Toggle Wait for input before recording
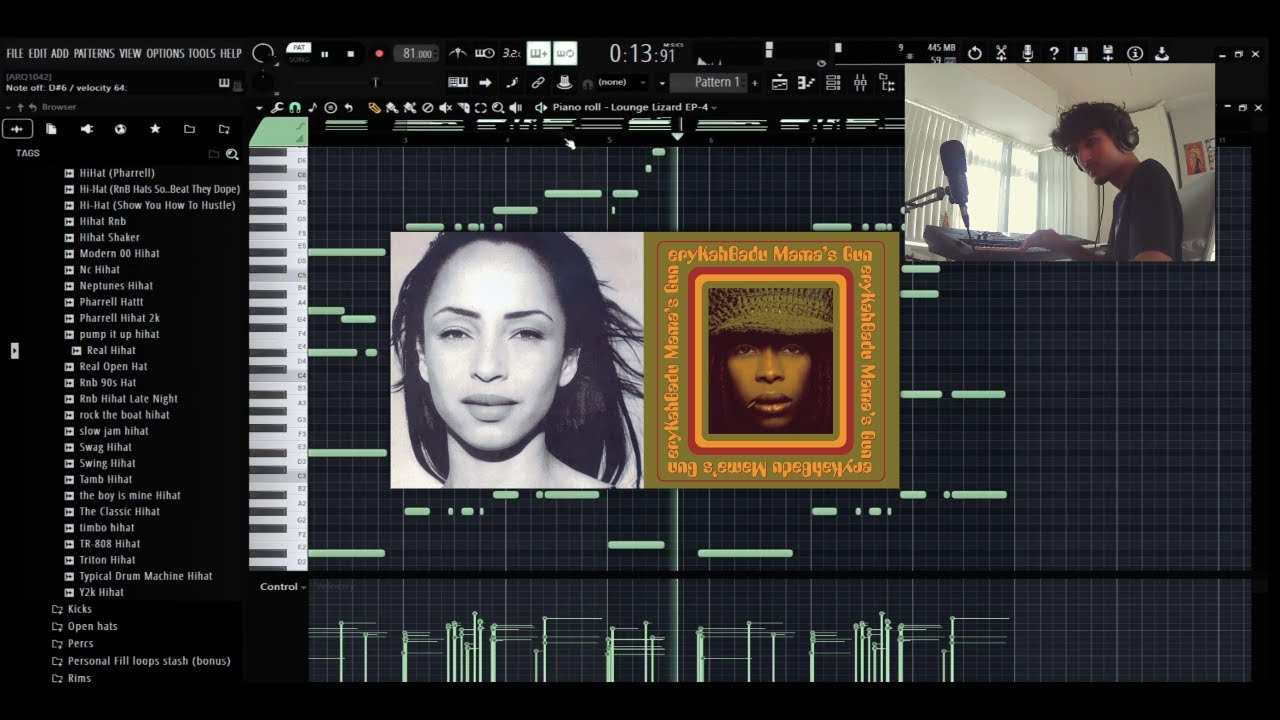Image resolution: width=1280 pixels, height=720 pixels. (485, 53)
